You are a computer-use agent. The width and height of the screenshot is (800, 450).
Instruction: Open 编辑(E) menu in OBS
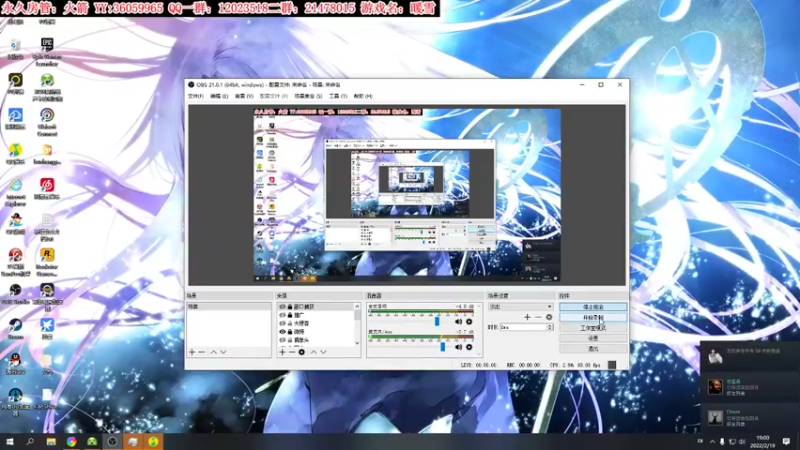pyautogui.click(x=219, y=96)
